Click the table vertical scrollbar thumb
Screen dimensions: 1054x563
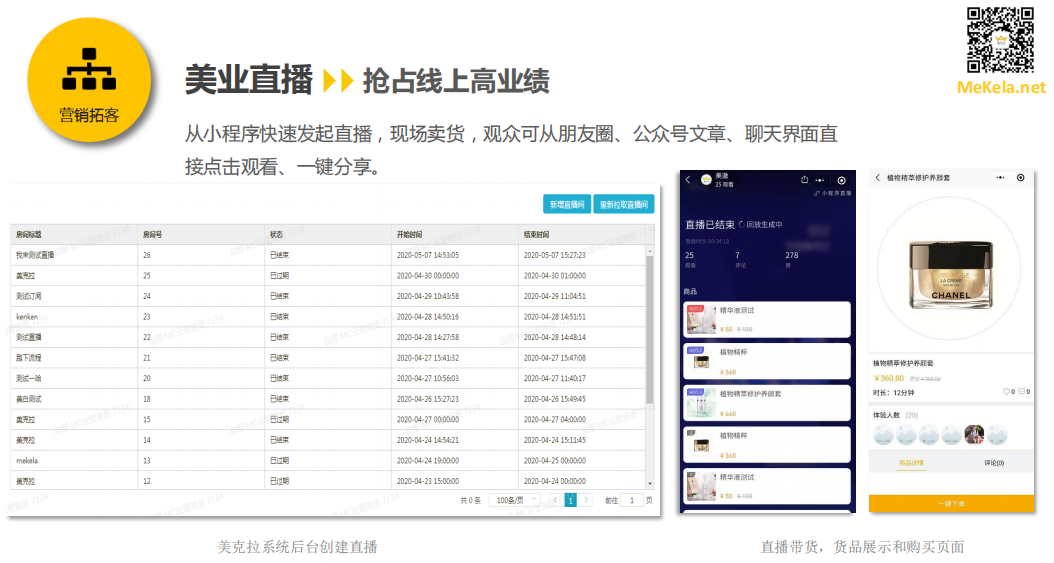(650, 329)
